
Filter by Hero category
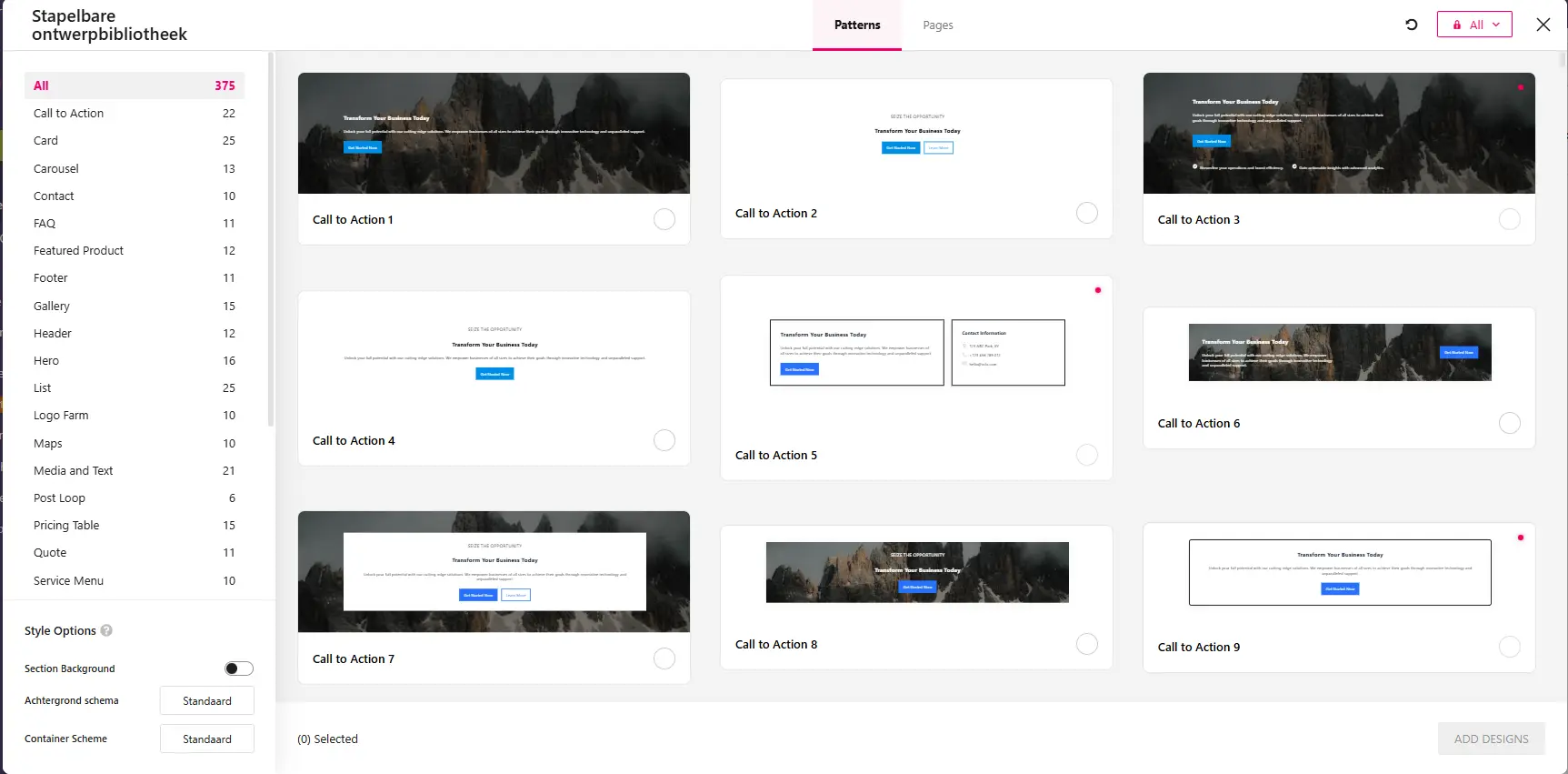point(135,360)
